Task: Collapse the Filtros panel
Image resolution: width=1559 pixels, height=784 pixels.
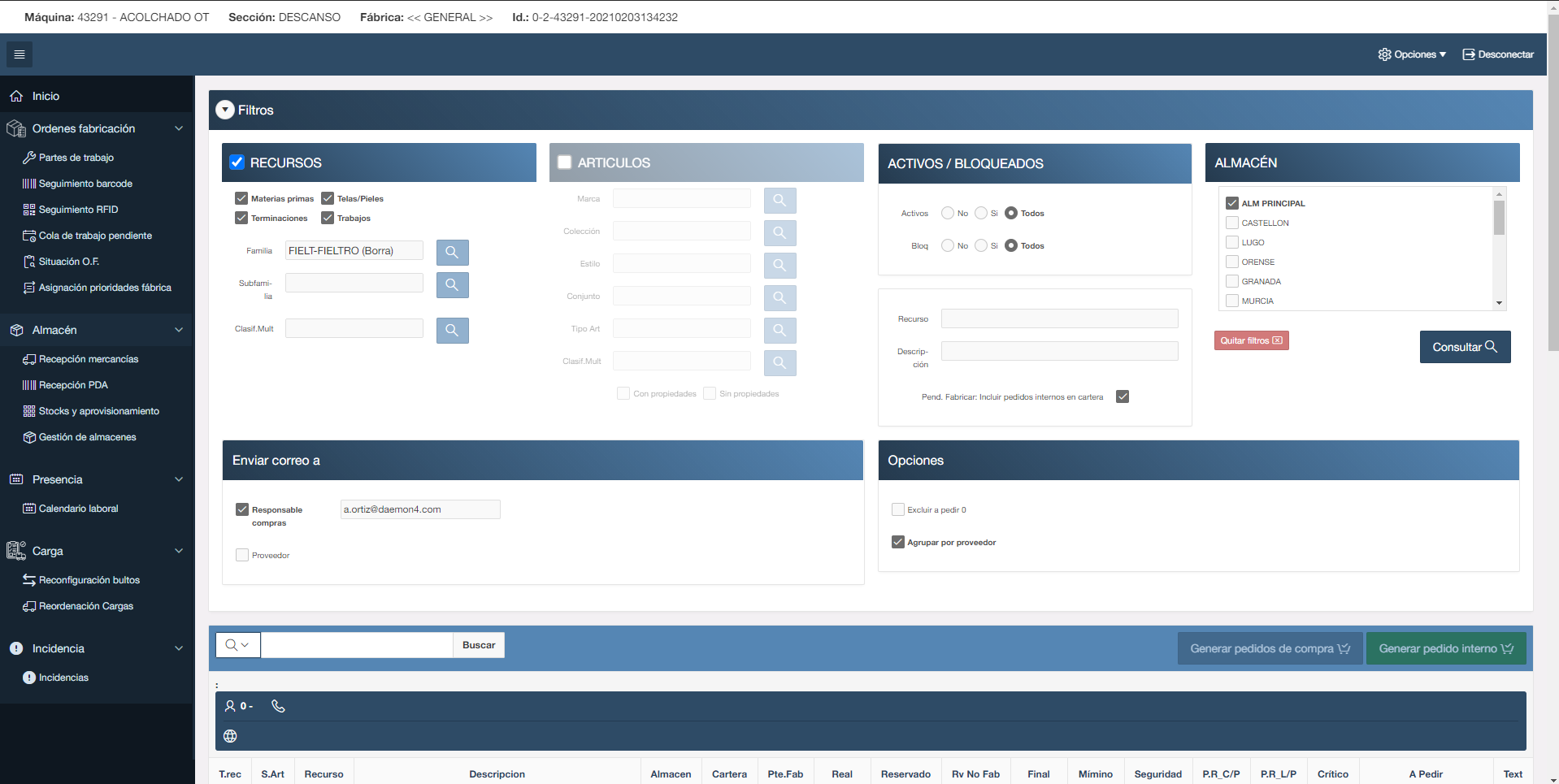Action: point(225,110)
